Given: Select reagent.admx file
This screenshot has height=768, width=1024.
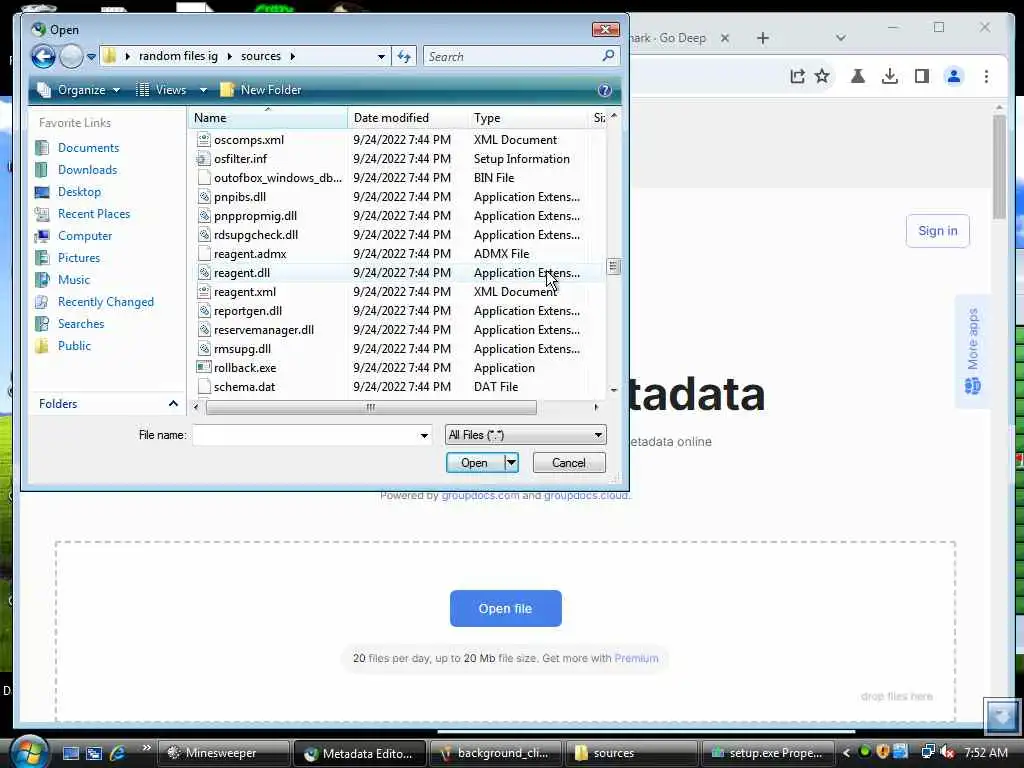Looking at the screenshot, I should (x=250, y=253).
